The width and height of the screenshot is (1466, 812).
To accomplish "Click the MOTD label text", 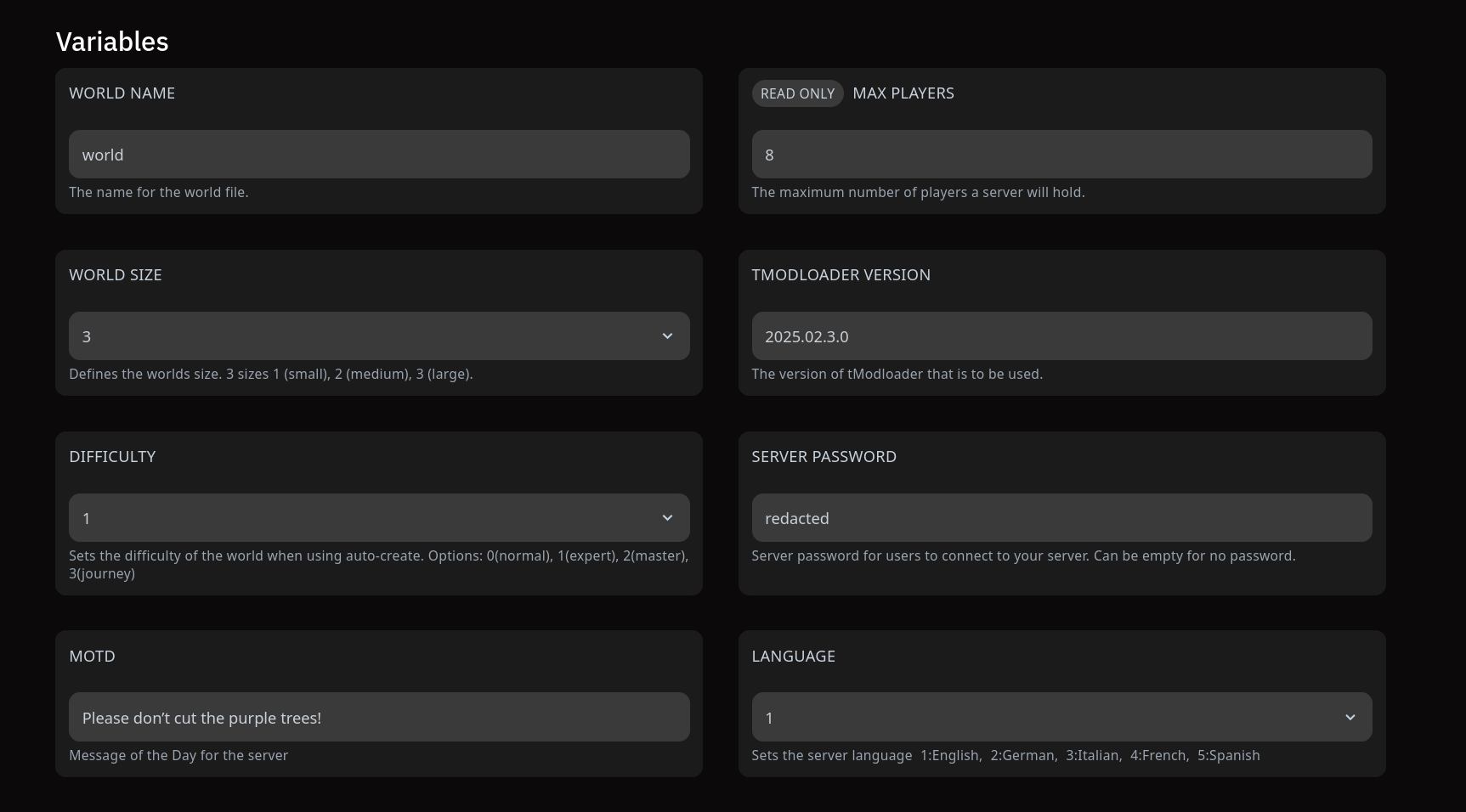I will coord(92,657).
